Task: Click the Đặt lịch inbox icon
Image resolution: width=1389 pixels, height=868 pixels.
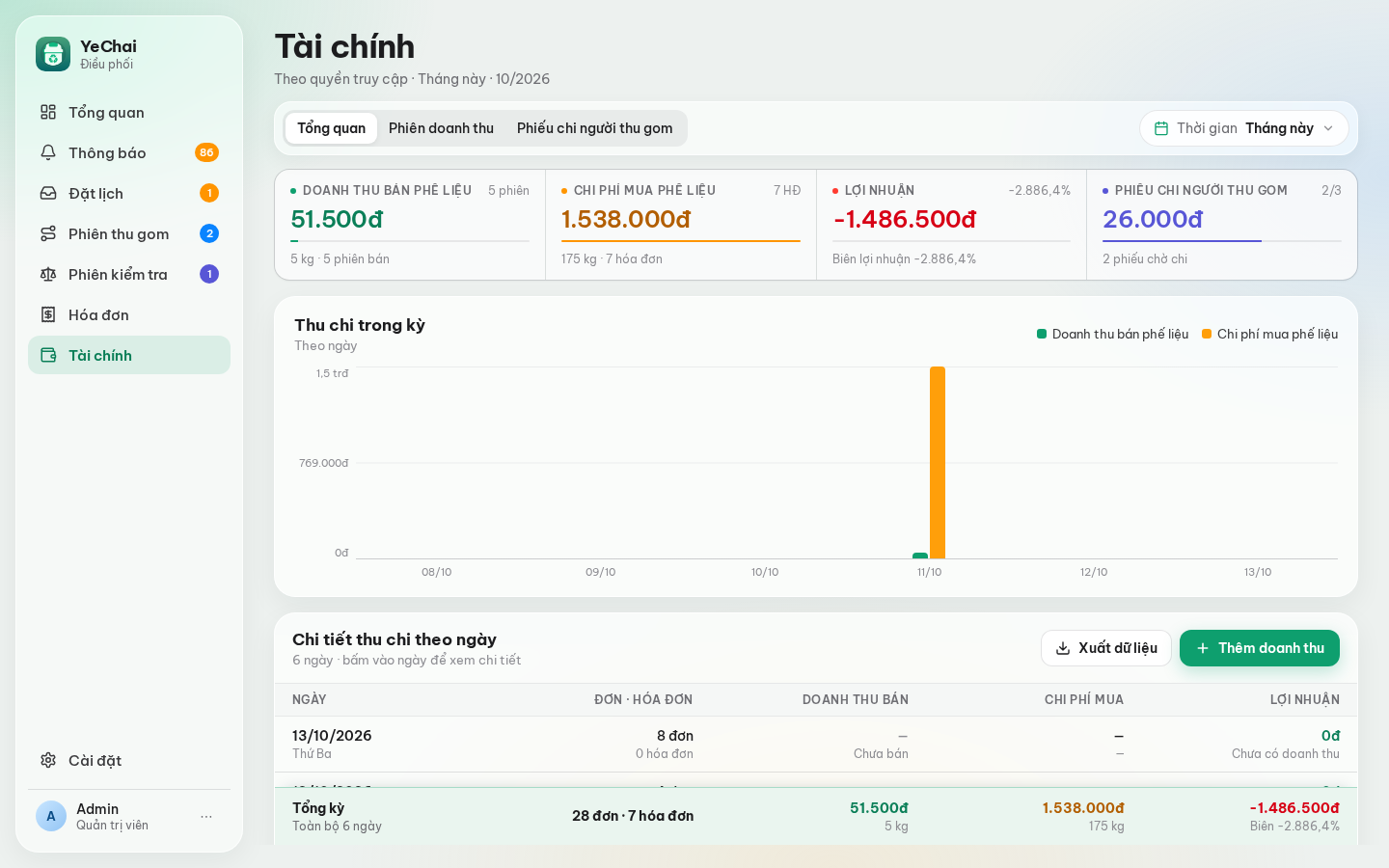Action: point(48,193)
